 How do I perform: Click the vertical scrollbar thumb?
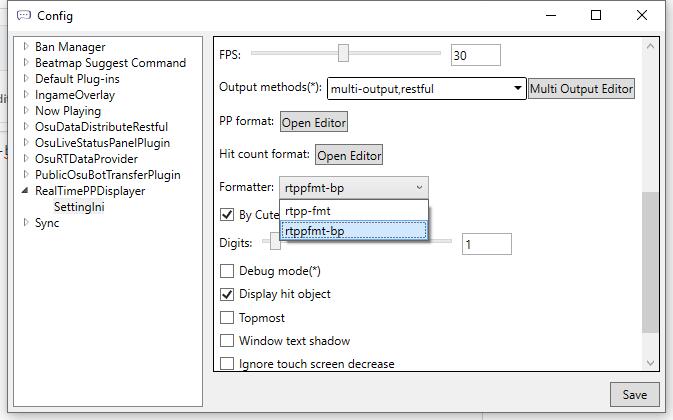(x=650, y=262)
